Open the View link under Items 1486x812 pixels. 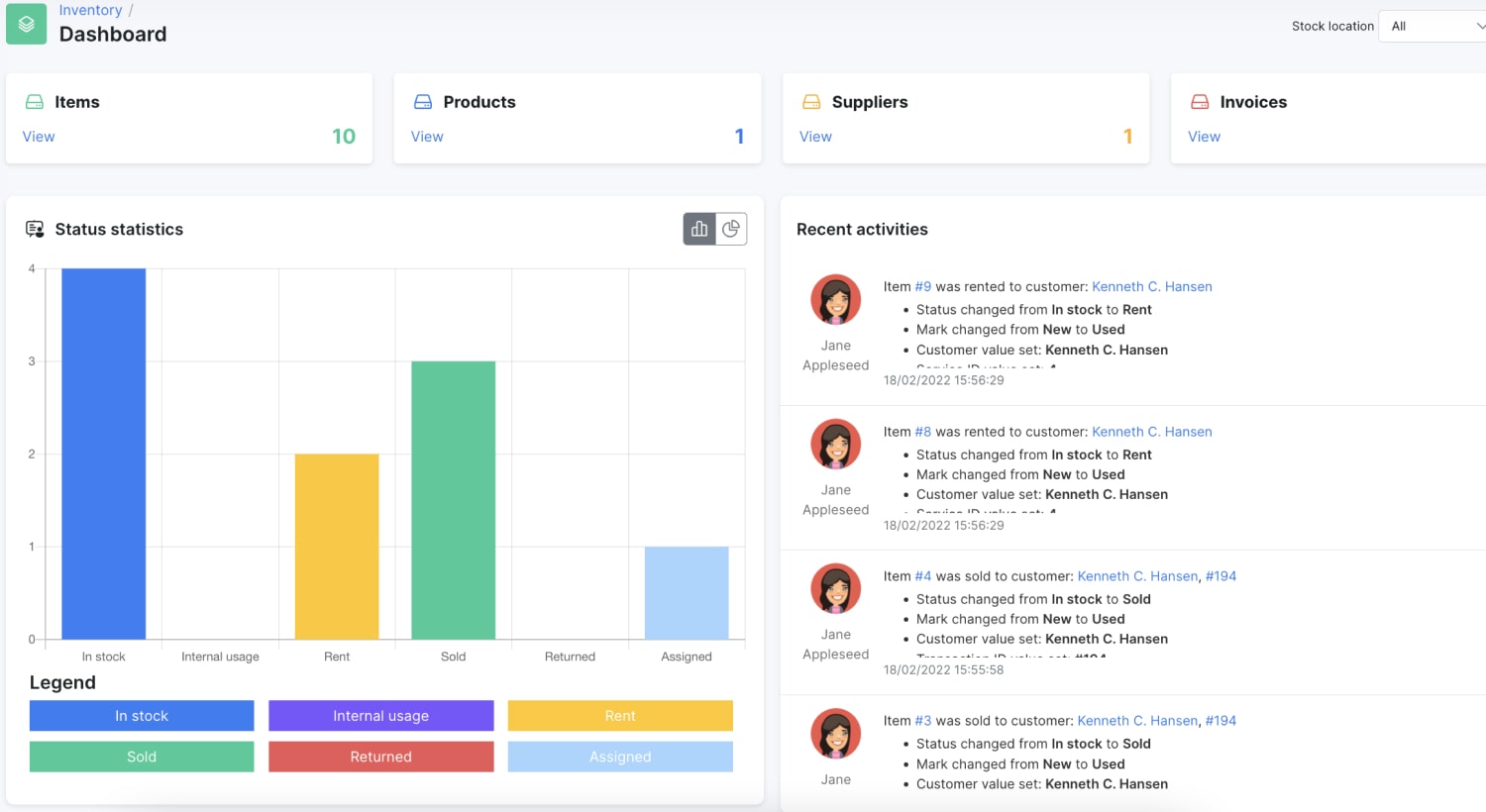pyautogui.click(x=39, y=136)
